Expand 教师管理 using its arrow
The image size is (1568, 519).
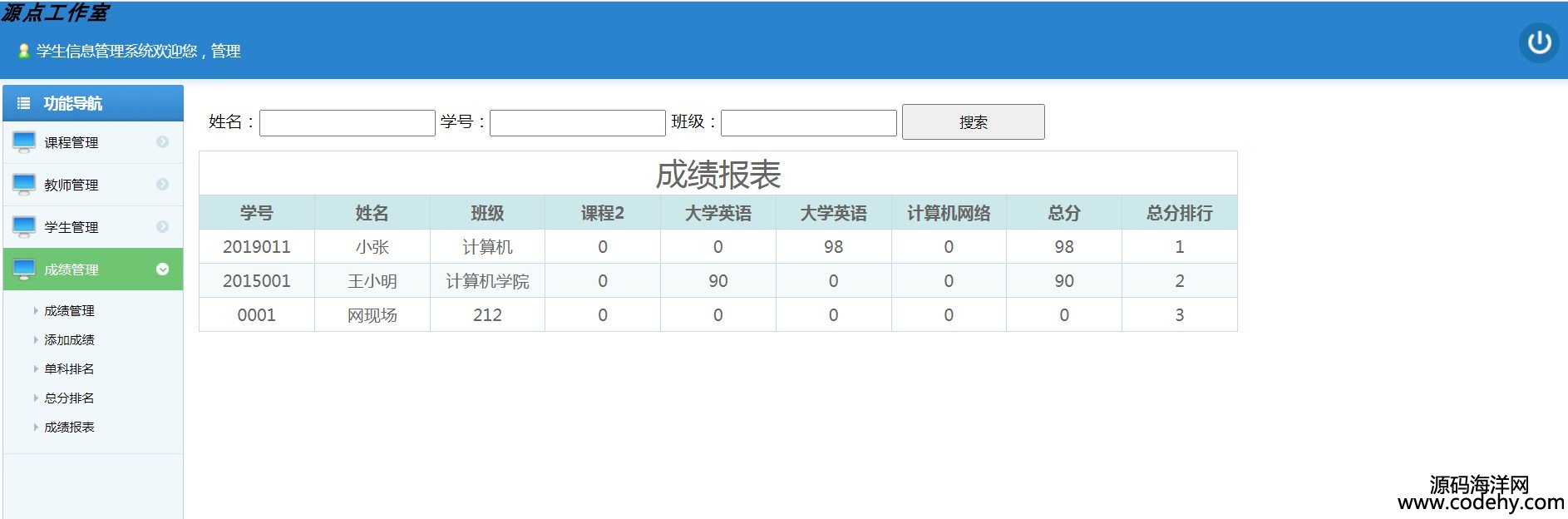click(162, 185)
